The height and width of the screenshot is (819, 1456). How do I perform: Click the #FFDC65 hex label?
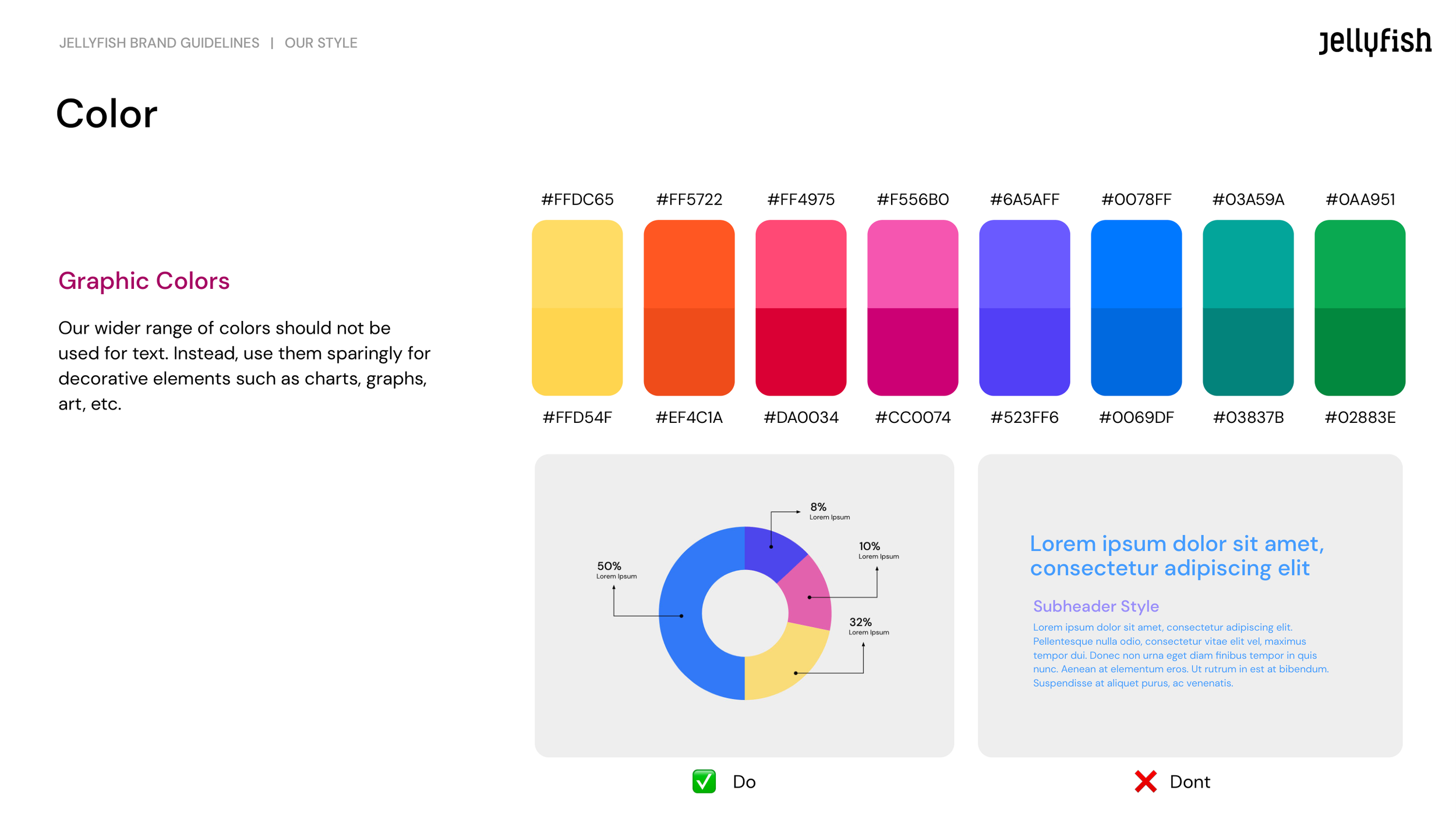[577, 200]
